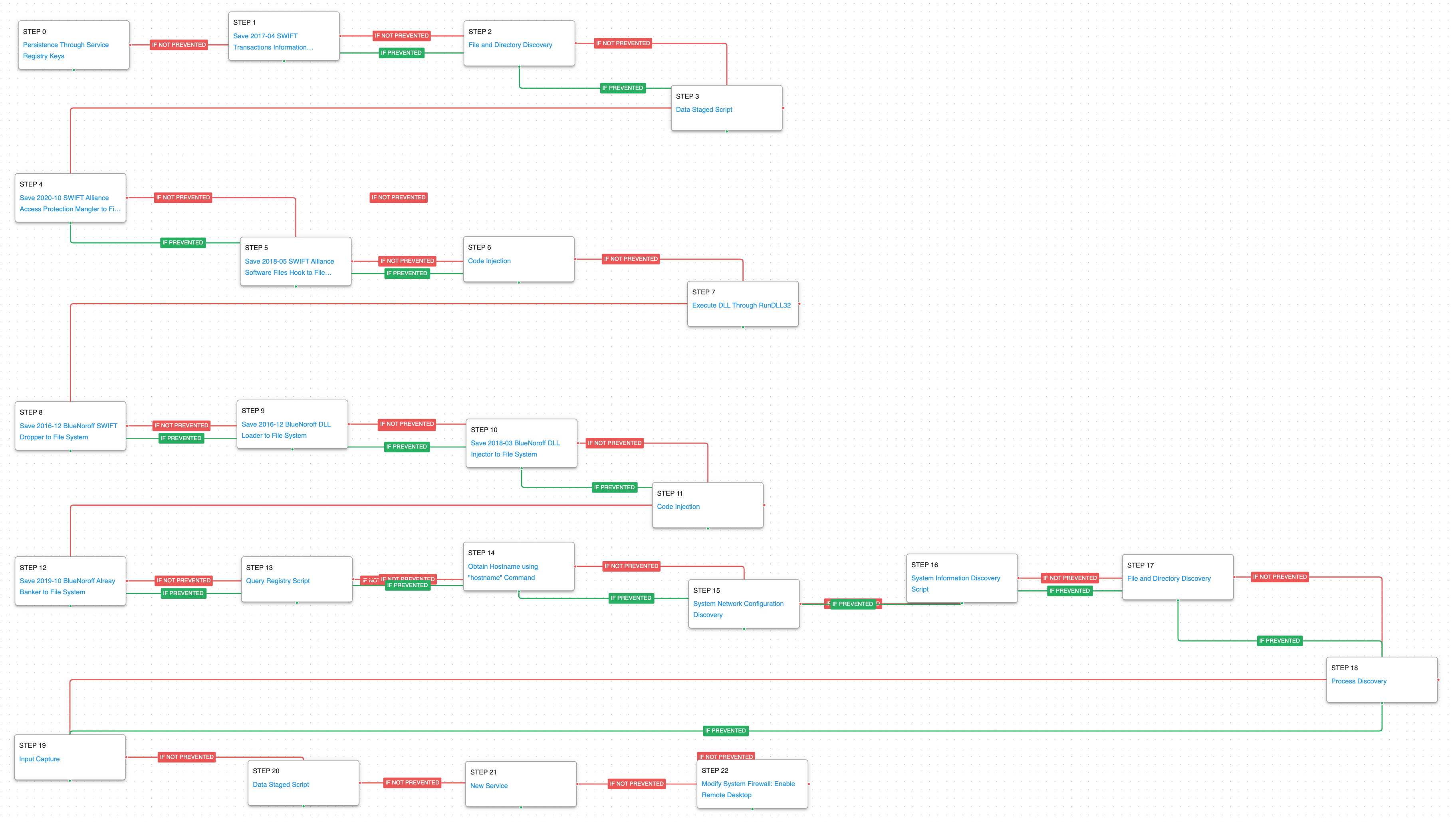Click Query Registry Script in Step 13
Viewport: 1456px width, 822px height.
click(278, 581)
